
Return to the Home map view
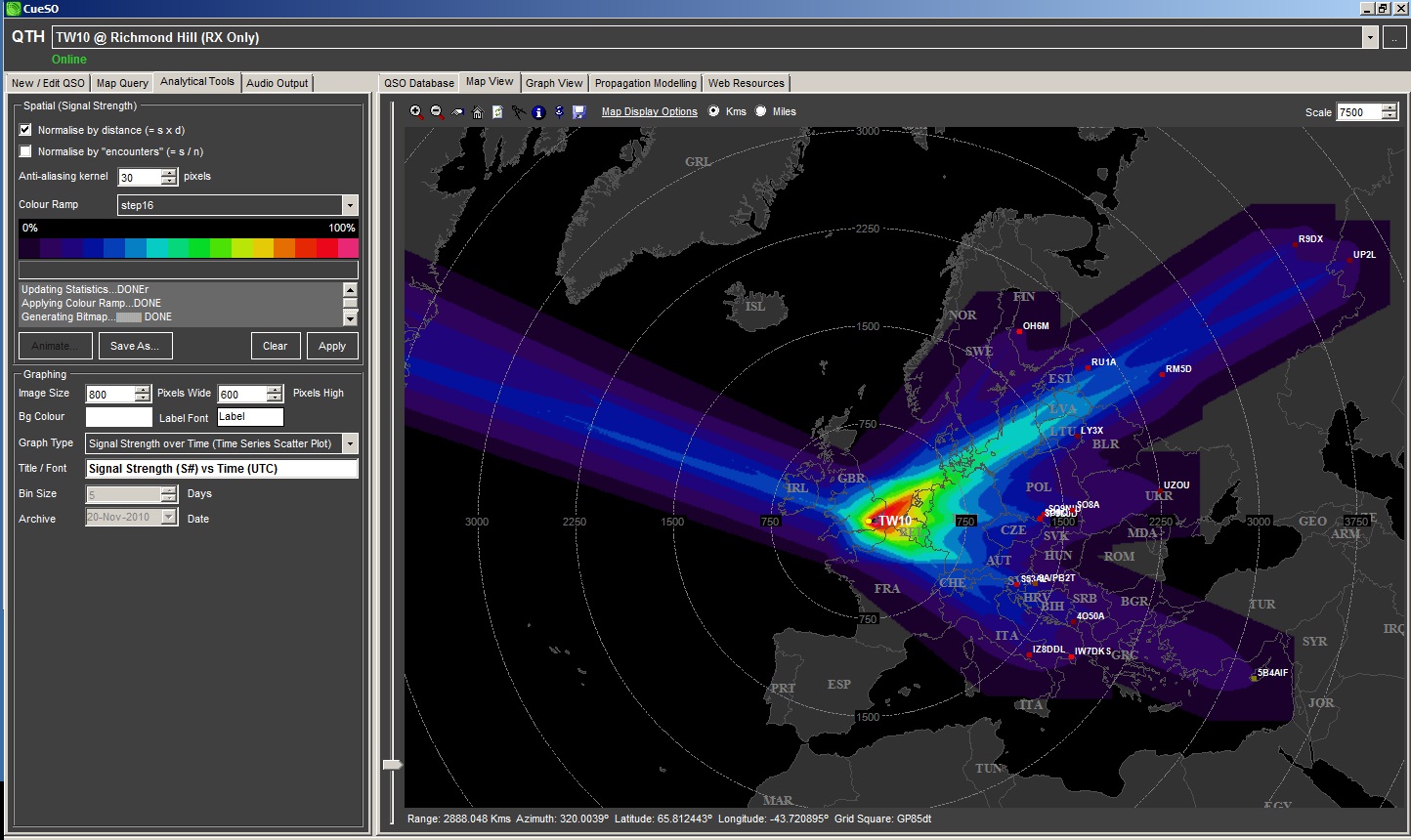point(478,111)
